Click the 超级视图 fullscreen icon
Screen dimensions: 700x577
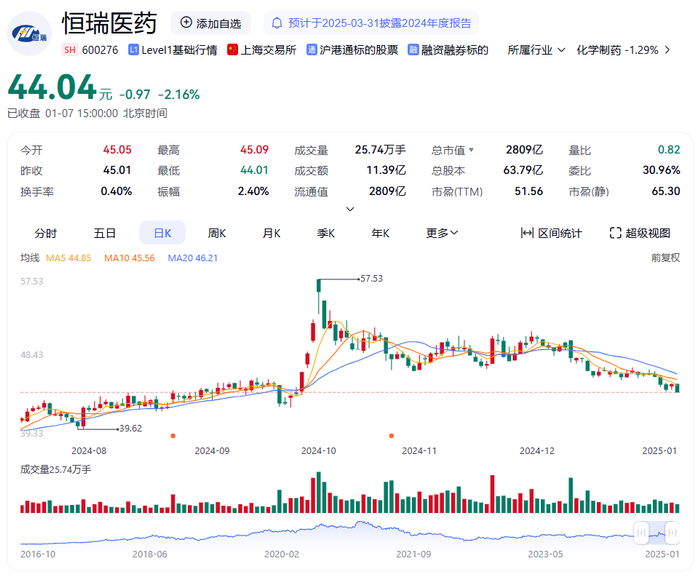[615, 233]
